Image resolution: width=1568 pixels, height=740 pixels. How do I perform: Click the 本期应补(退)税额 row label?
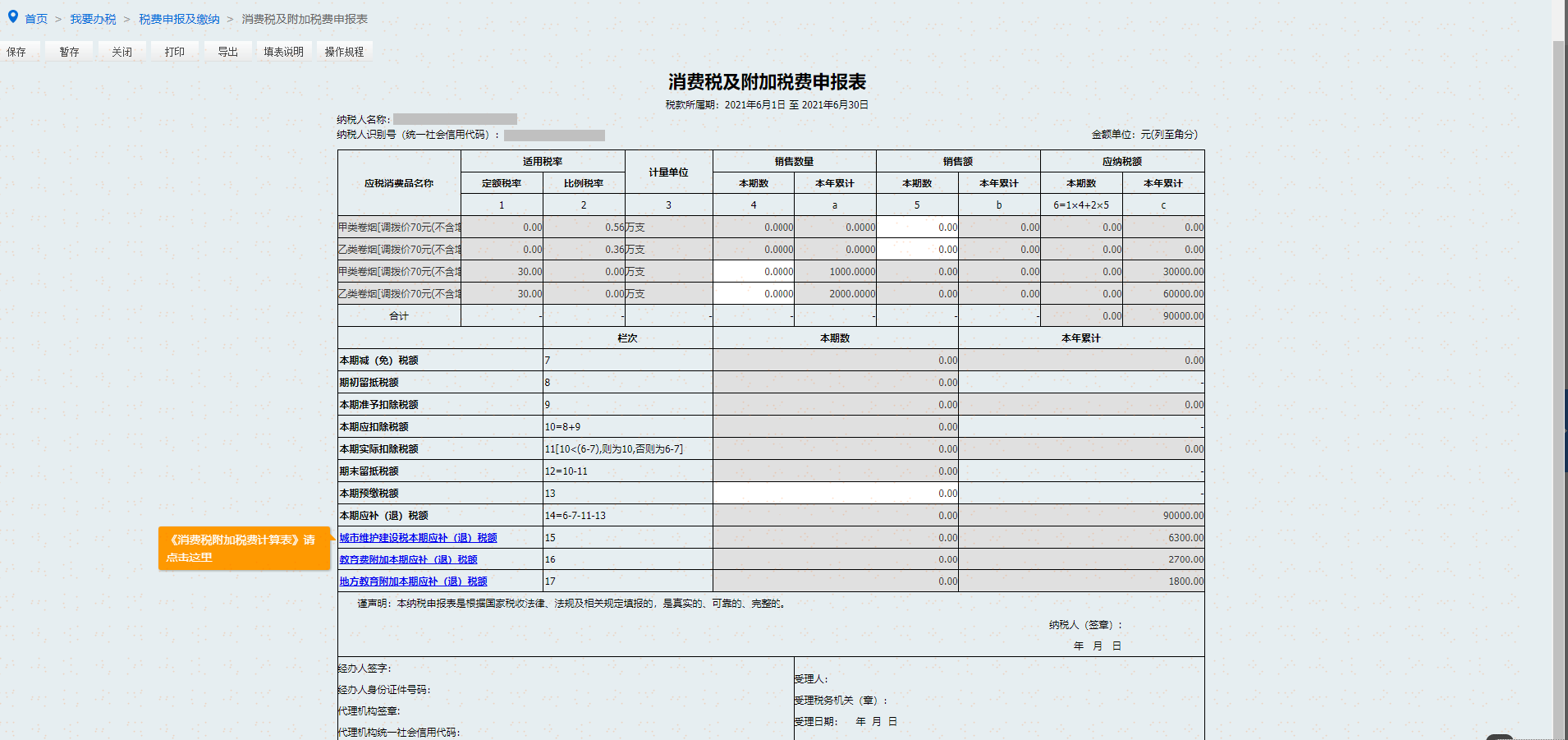click(x=384, y=516)
